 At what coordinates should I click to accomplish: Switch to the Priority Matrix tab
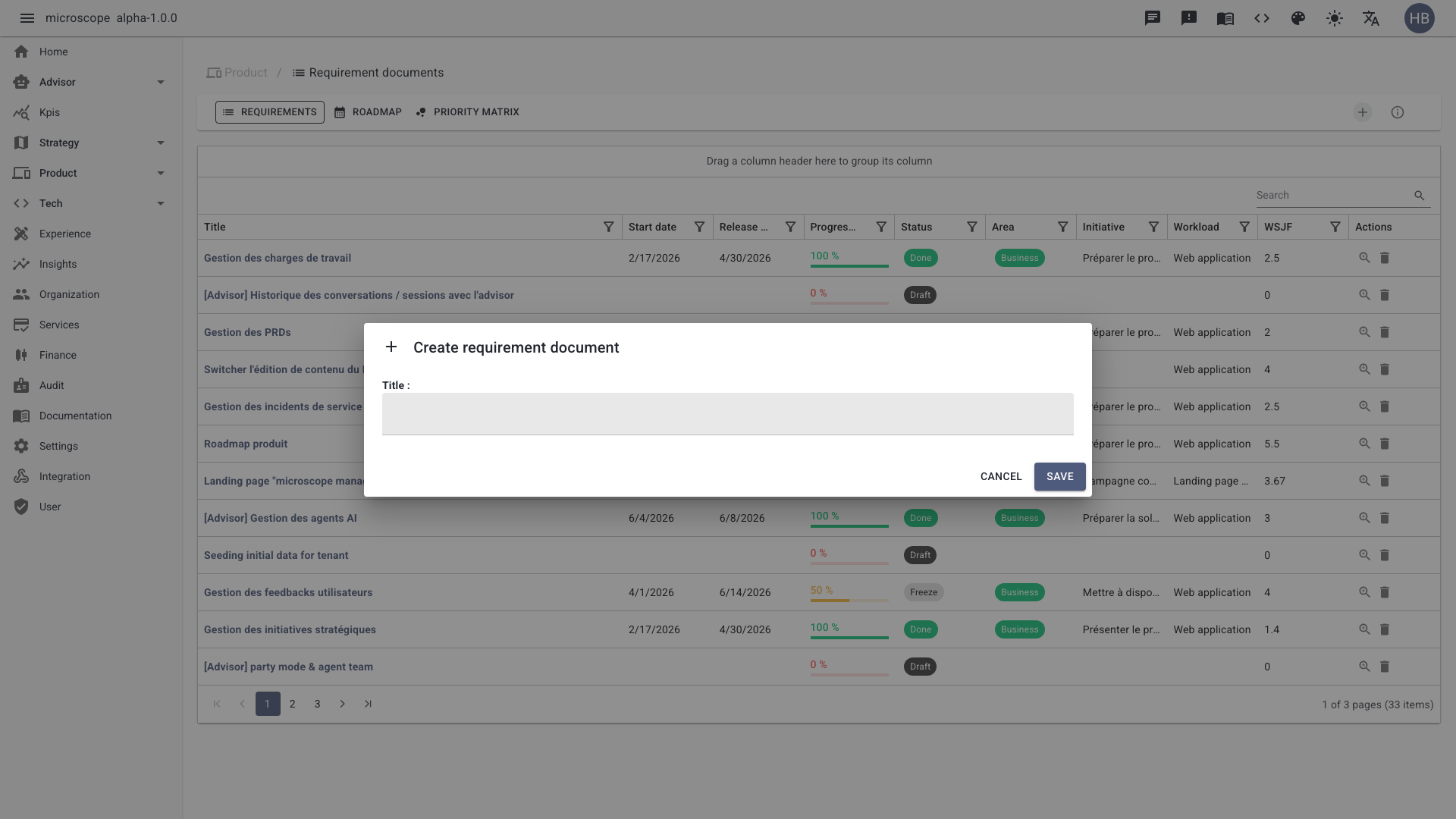[468, 112]
